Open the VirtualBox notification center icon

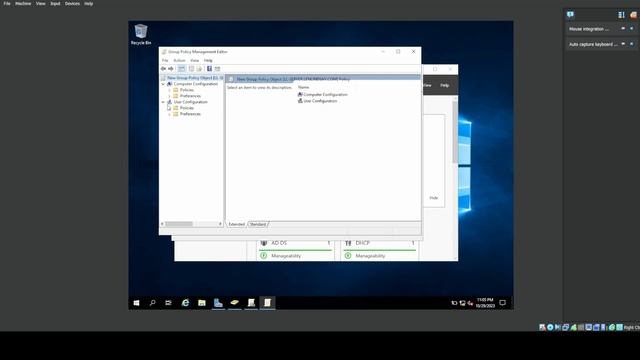pos(570,15)
